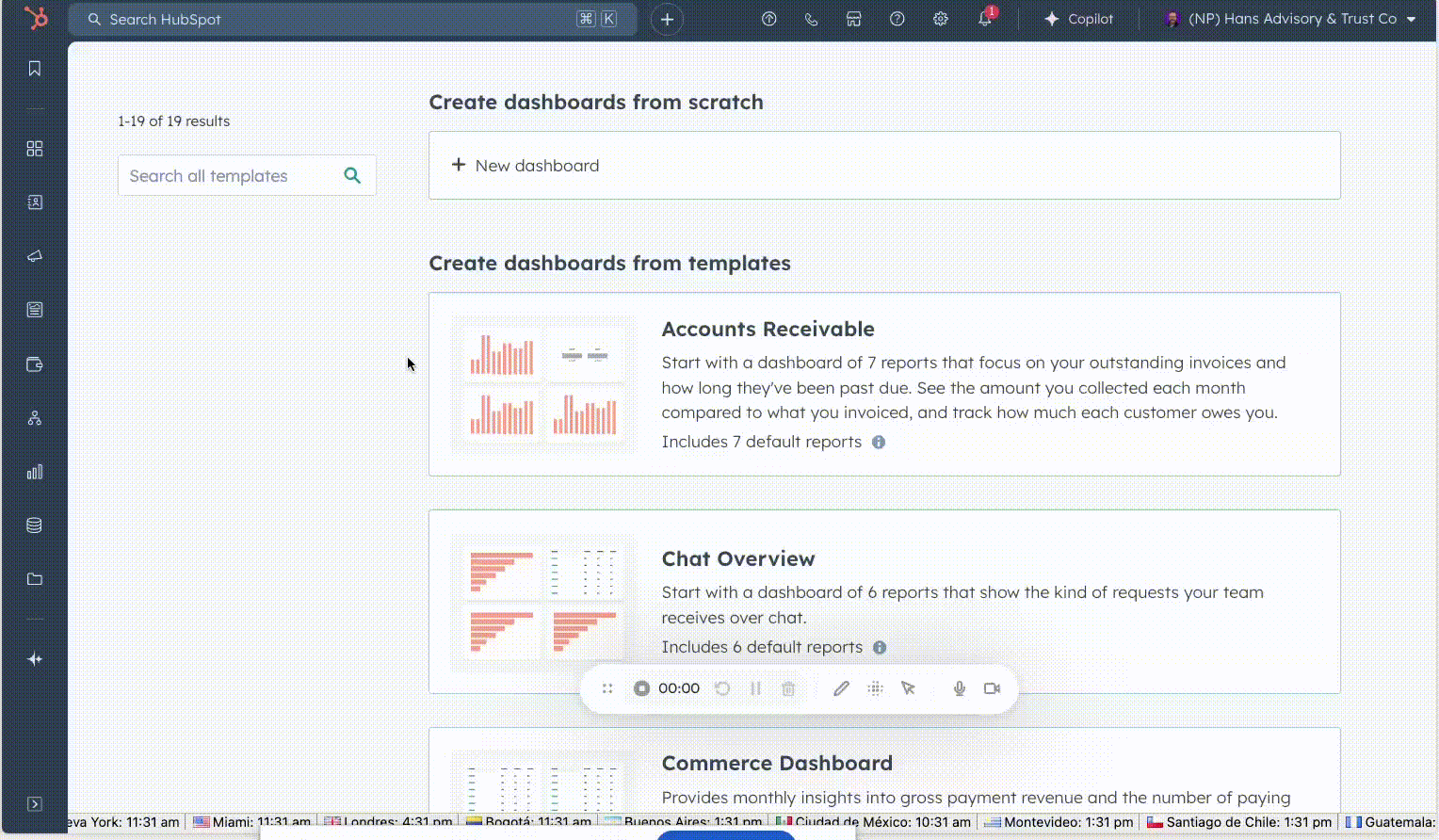Collapse the left sidebar using the bottom arrow
The image size is (1439, 840).
point(35,803)
